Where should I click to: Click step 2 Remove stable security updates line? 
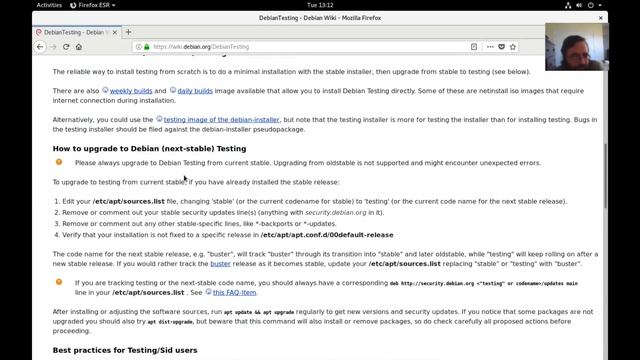(223, 213)
